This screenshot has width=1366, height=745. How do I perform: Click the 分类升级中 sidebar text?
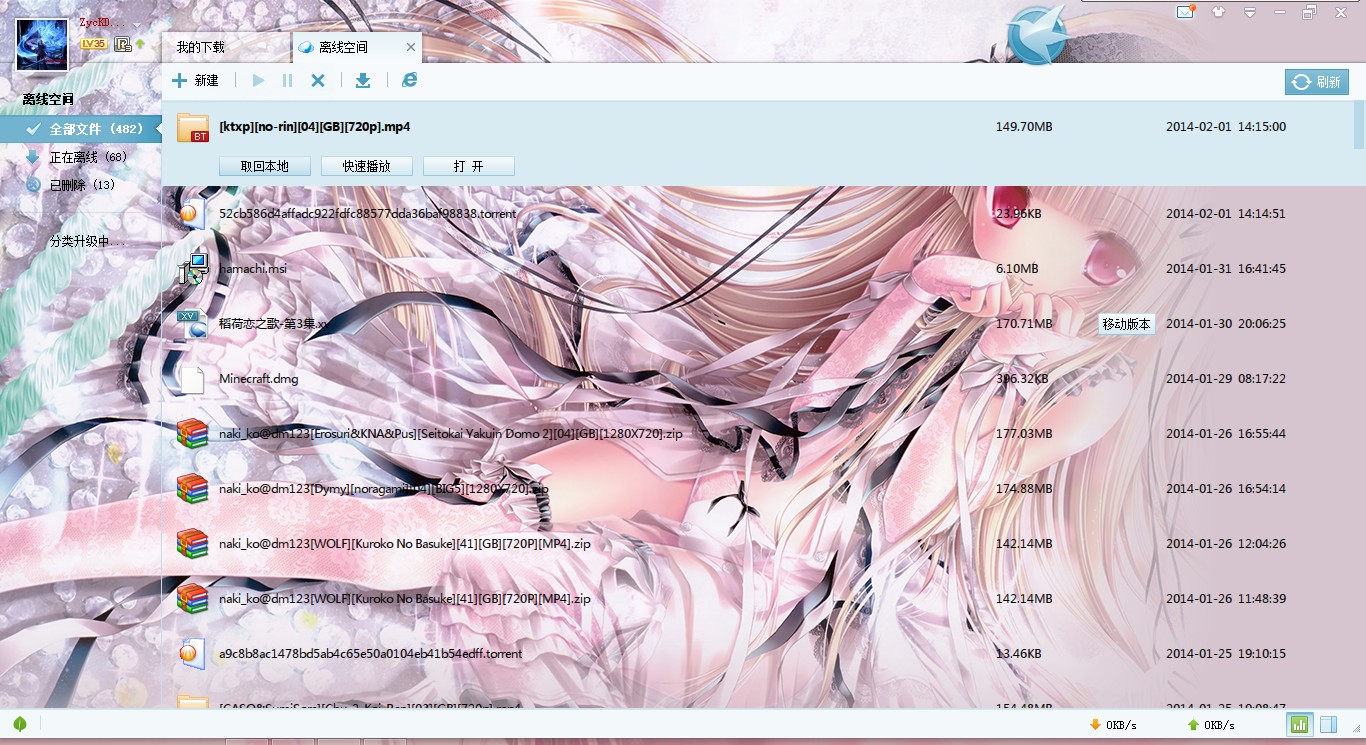(x=88, y=241)
